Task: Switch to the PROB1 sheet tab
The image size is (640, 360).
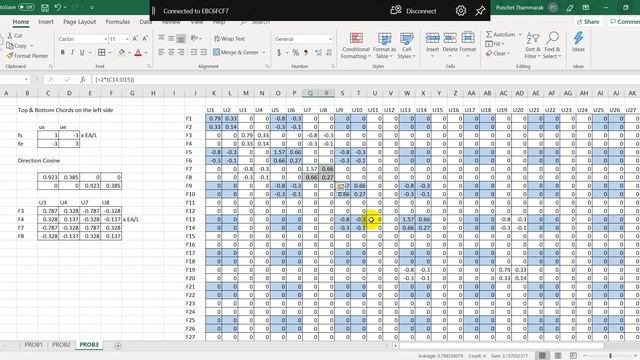Action: [x=33, y=345]
